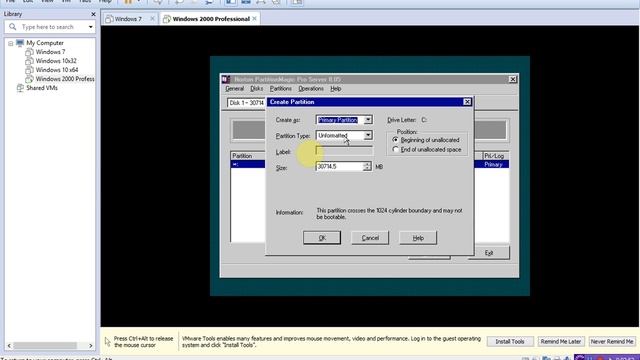Click the Partition column header

pos(247,156)
